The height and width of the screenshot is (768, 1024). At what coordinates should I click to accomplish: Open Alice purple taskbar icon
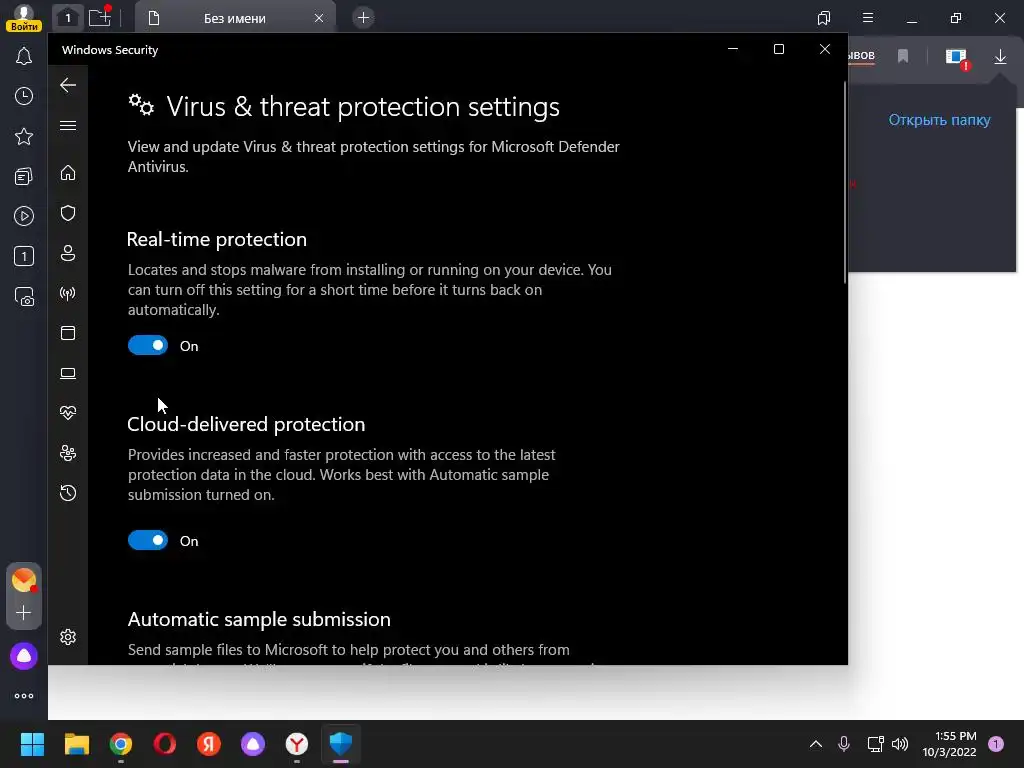(253, 744)
